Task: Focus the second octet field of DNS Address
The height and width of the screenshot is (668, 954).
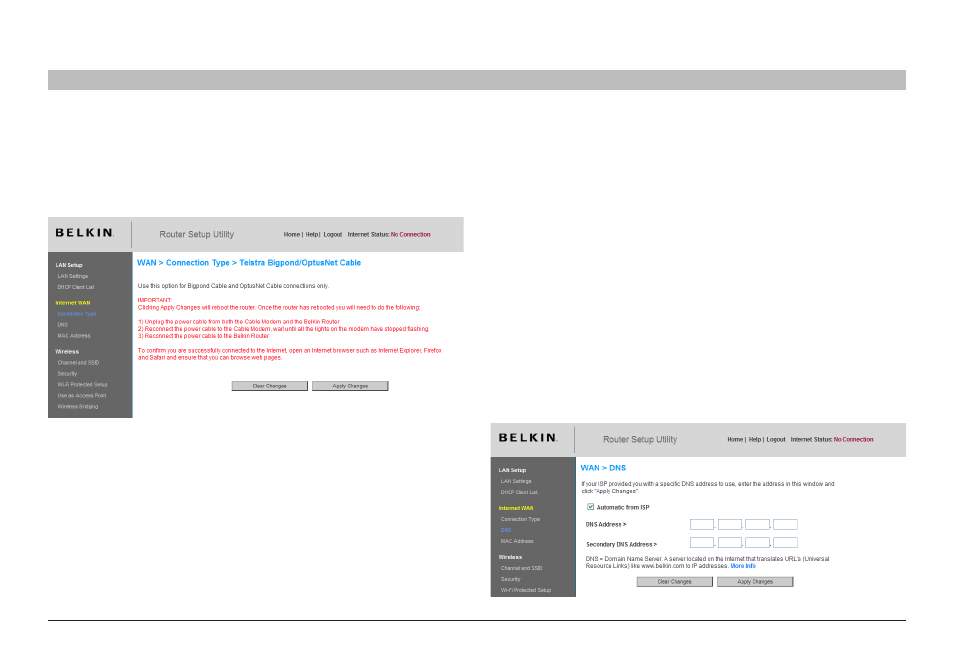Action: pos(729,524)
